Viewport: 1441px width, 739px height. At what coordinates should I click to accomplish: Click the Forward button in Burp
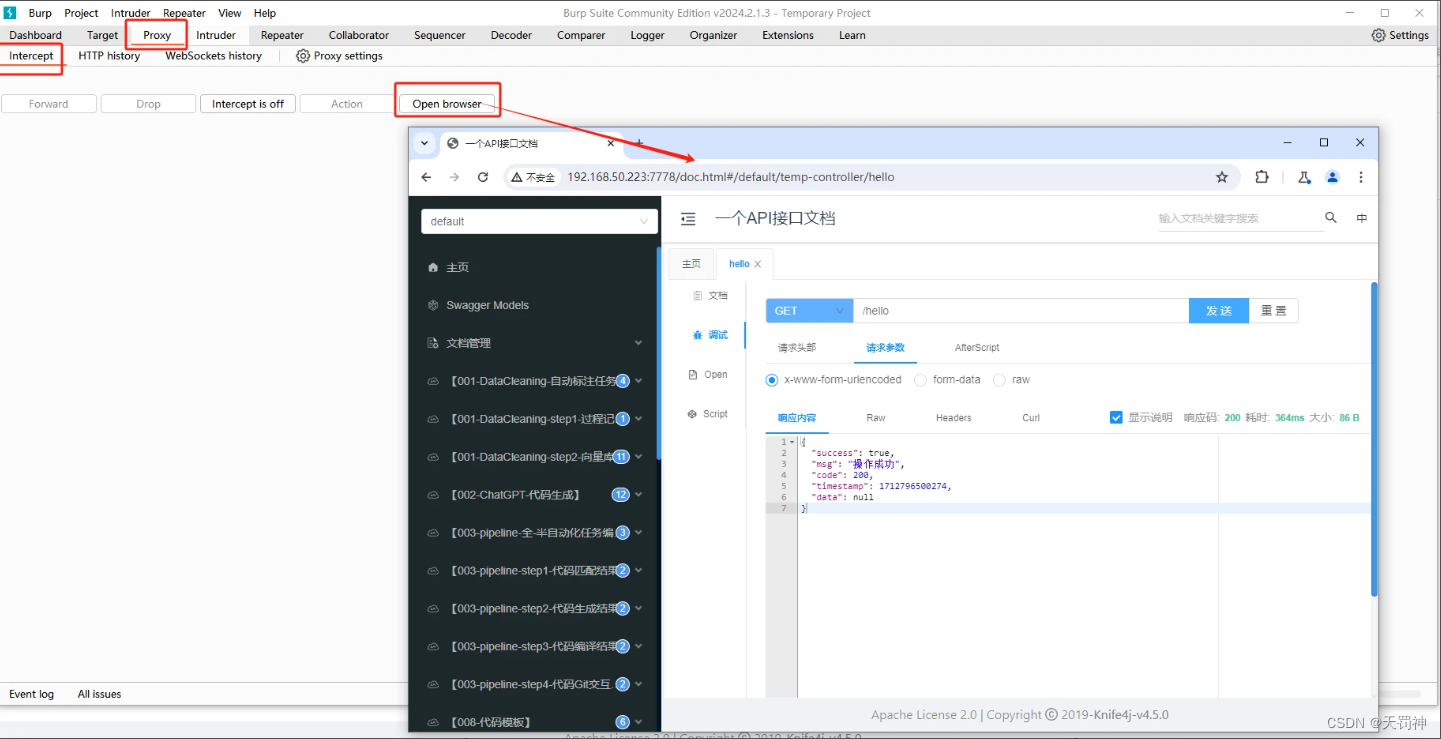tap(49, 104)
